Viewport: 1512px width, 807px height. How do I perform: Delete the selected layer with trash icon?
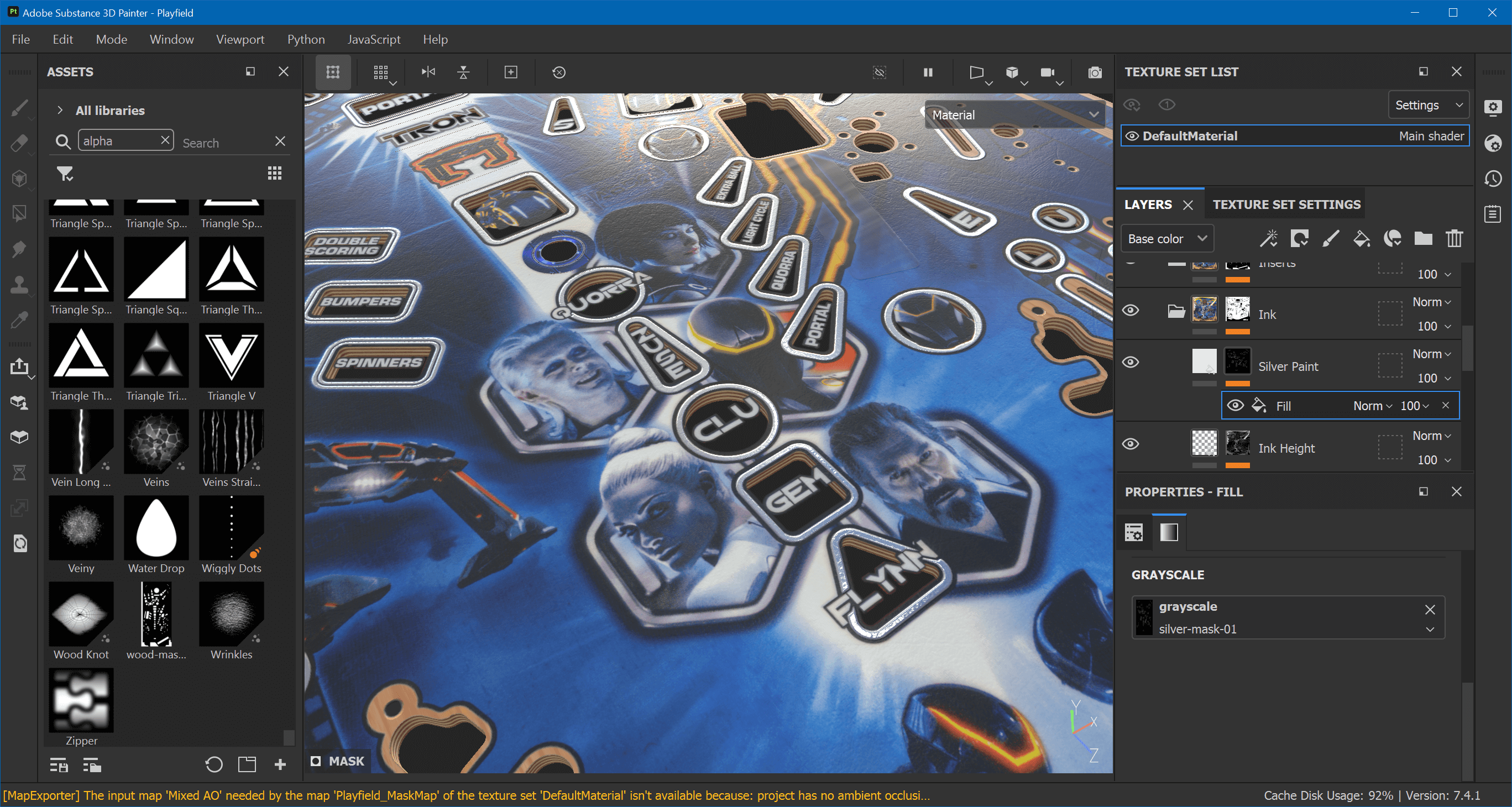click(x=1455, y=238)
